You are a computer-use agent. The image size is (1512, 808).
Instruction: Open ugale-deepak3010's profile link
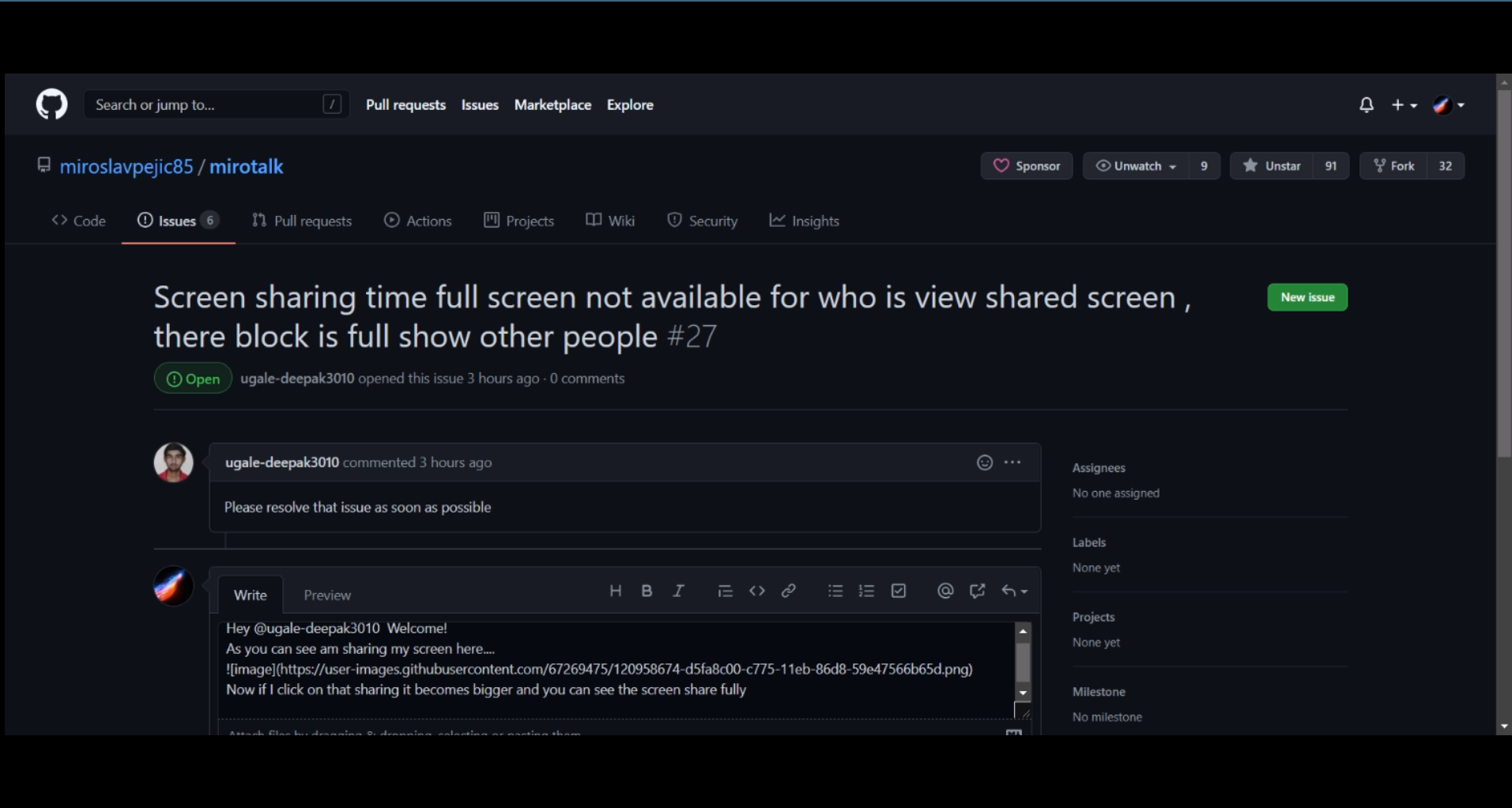point(296,379)
